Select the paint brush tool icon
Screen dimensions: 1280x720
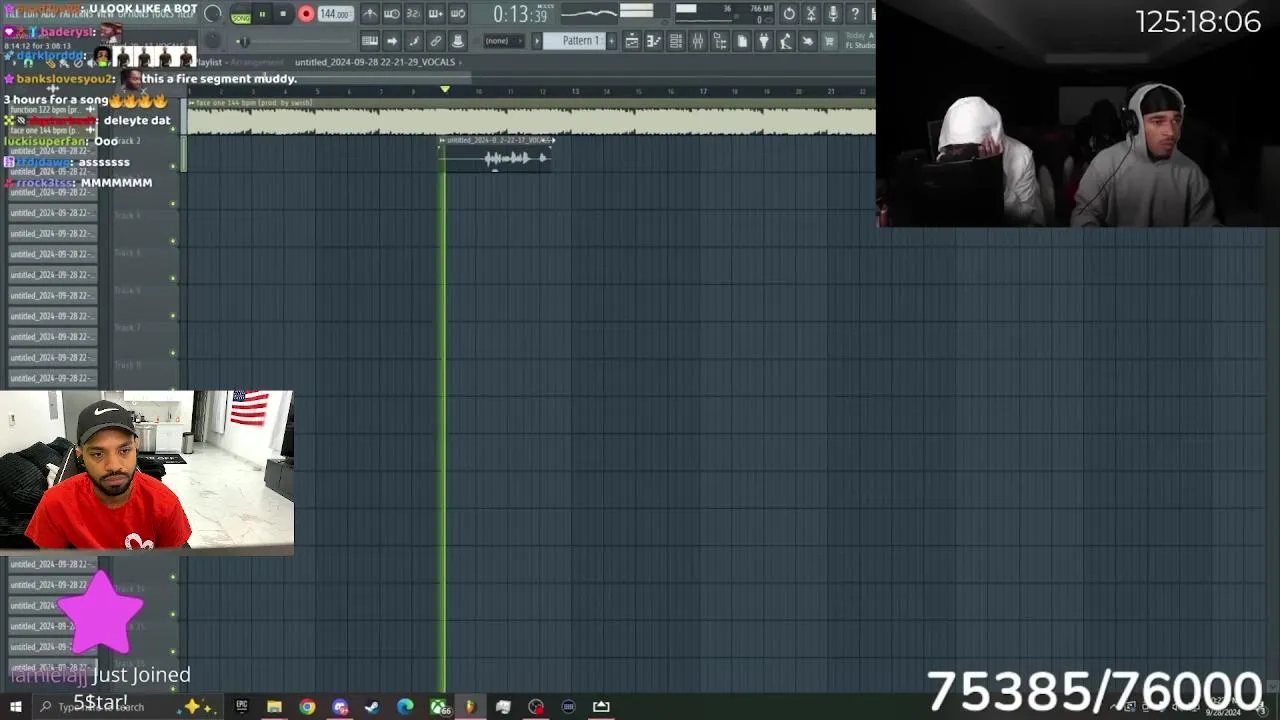[414, 41]
